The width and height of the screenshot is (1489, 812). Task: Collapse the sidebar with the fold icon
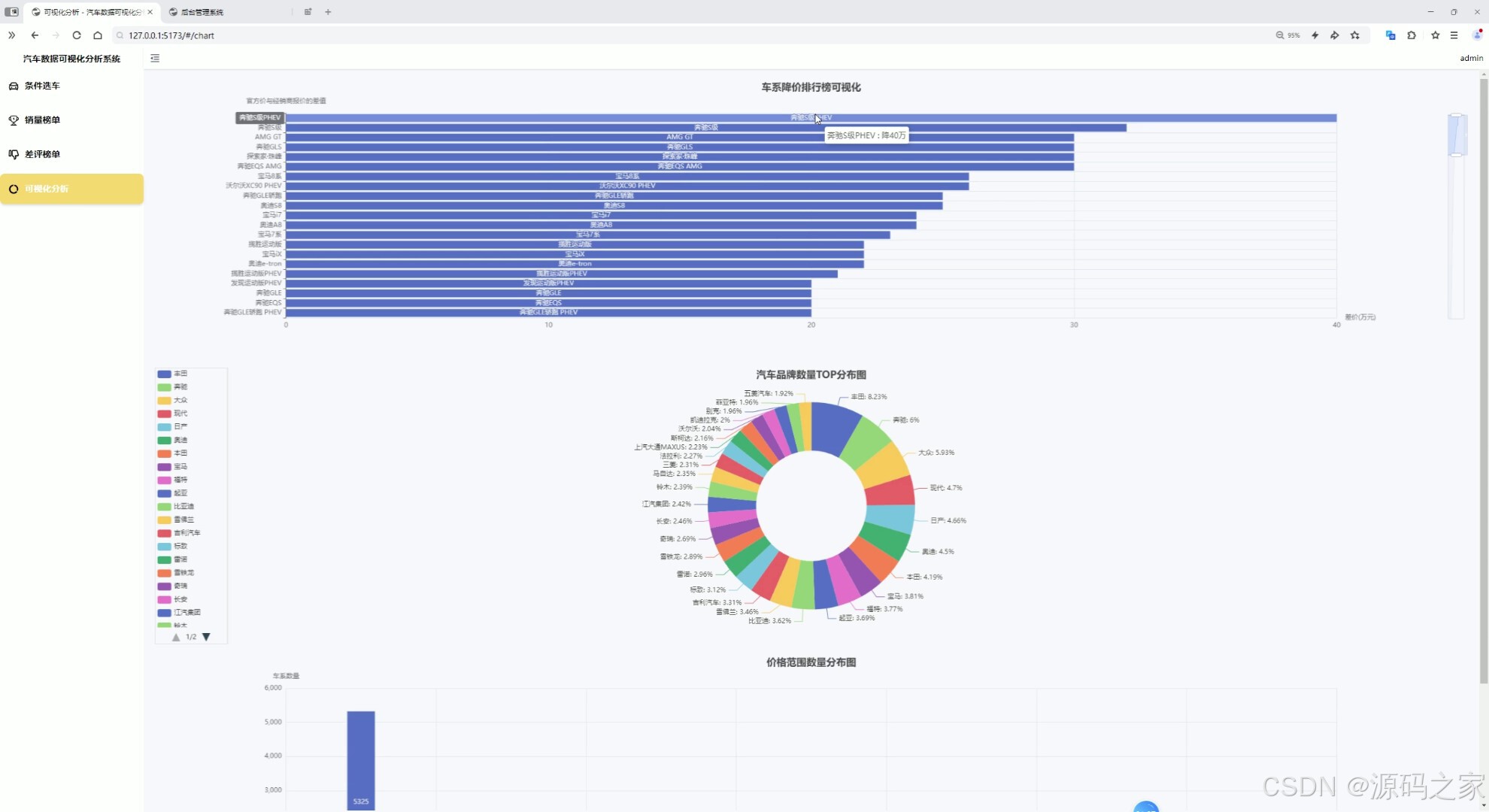(x=155, y=58)
